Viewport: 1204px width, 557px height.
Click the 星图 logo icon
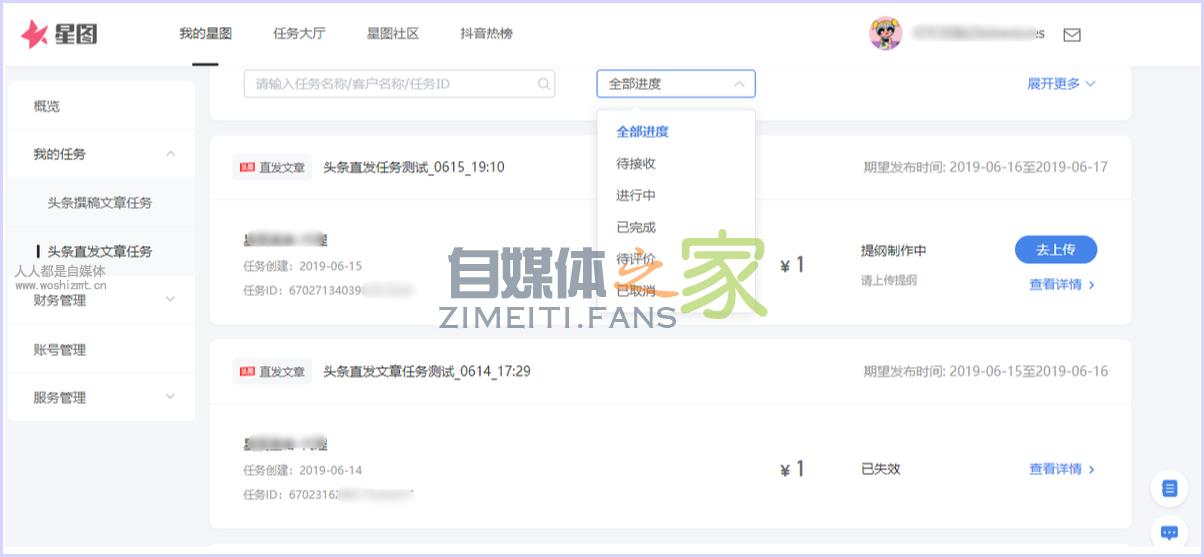35,35
